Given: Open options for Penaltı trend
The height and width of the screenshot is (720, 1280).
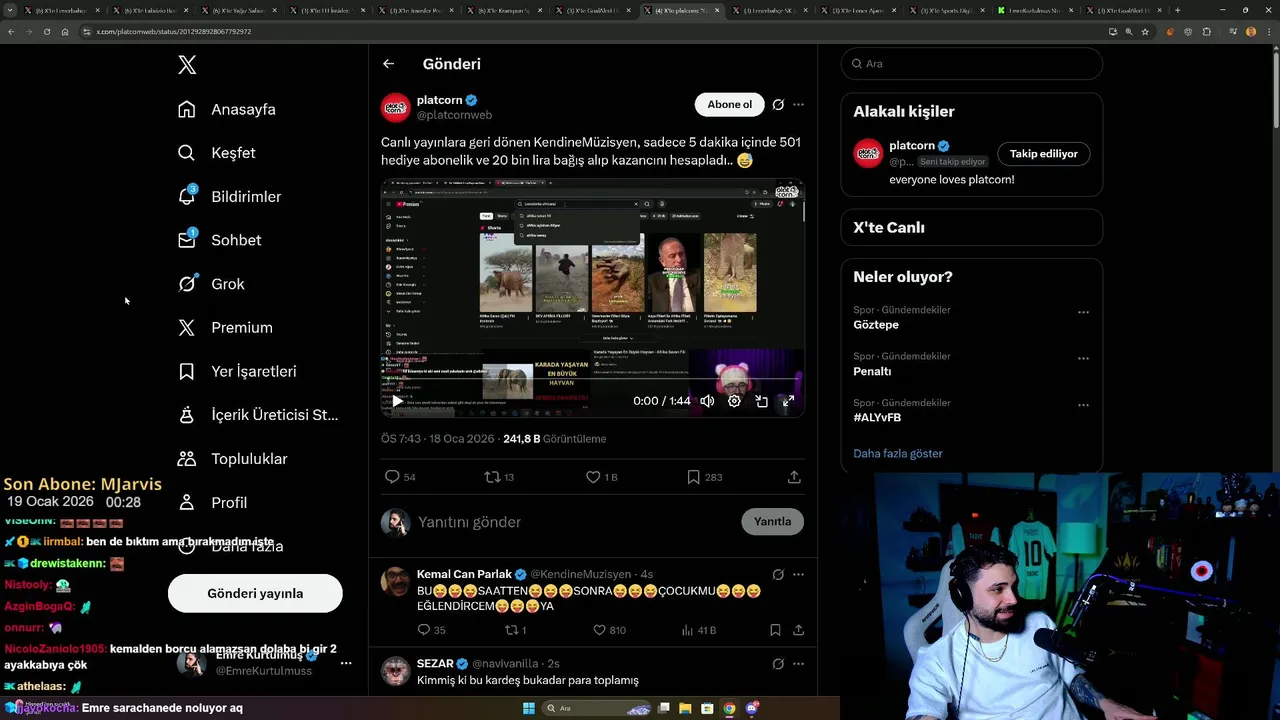Looking at the screenshot, I should tap(1083, 358).
